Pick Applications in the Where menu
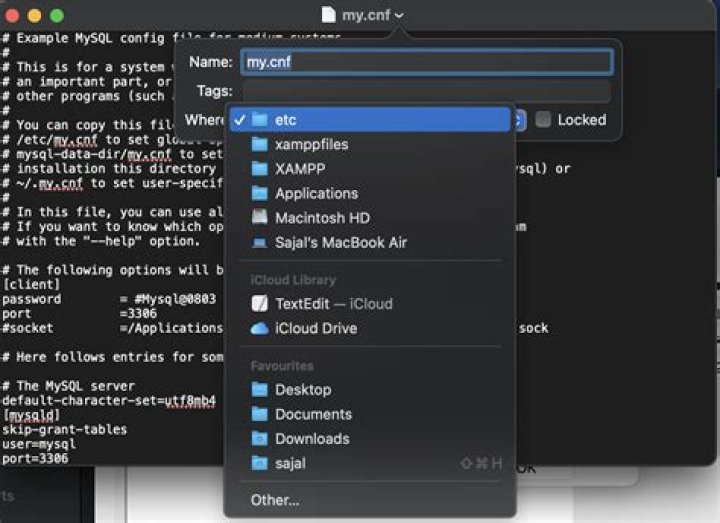Screen dimensions: 720x523 point(370,193)
